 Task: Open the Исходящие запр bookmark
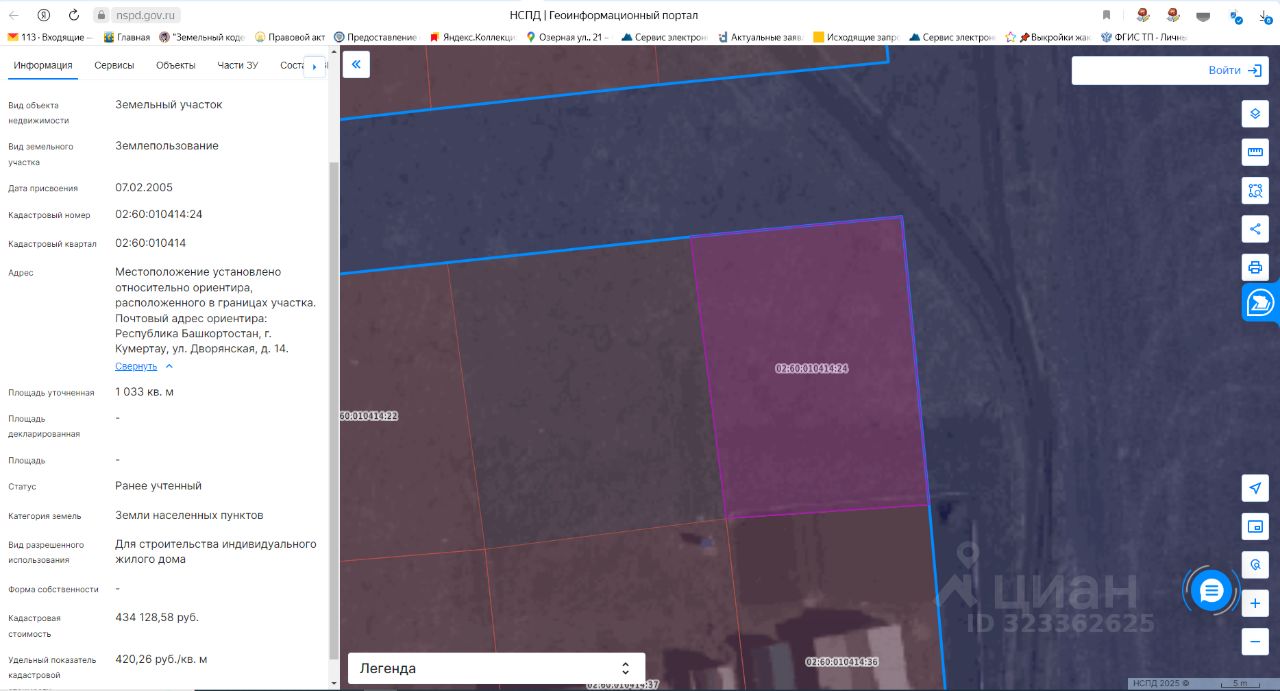(855, 37)
